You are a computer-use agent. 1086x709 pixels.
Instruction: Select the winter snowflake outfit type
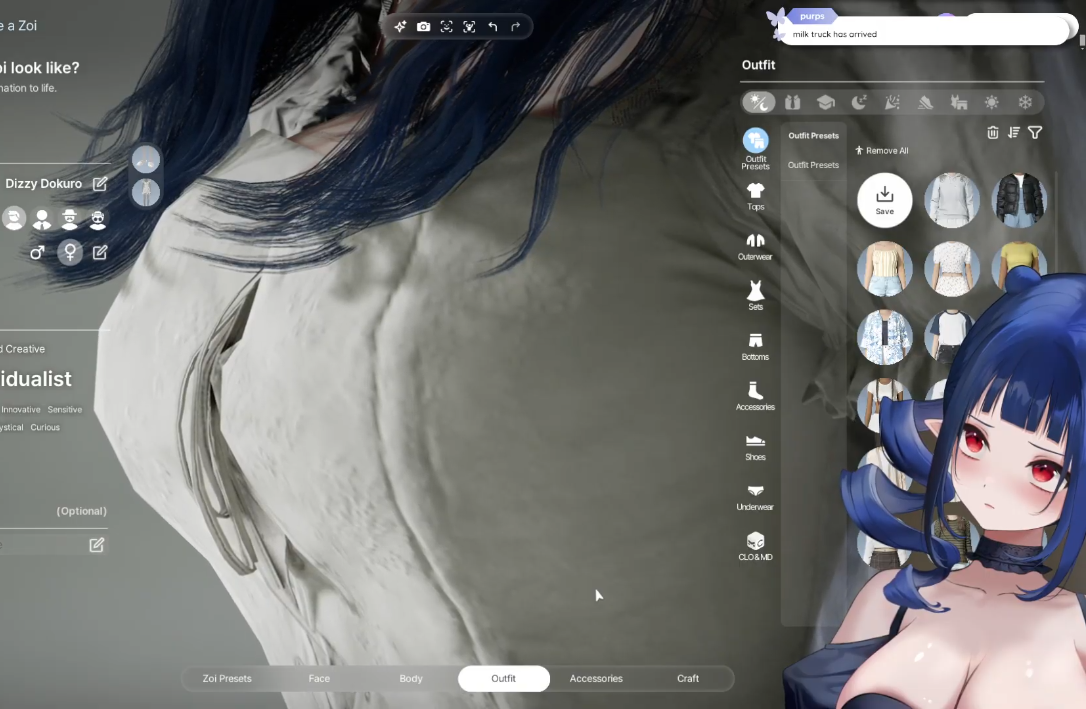(x=1025, y=102)
